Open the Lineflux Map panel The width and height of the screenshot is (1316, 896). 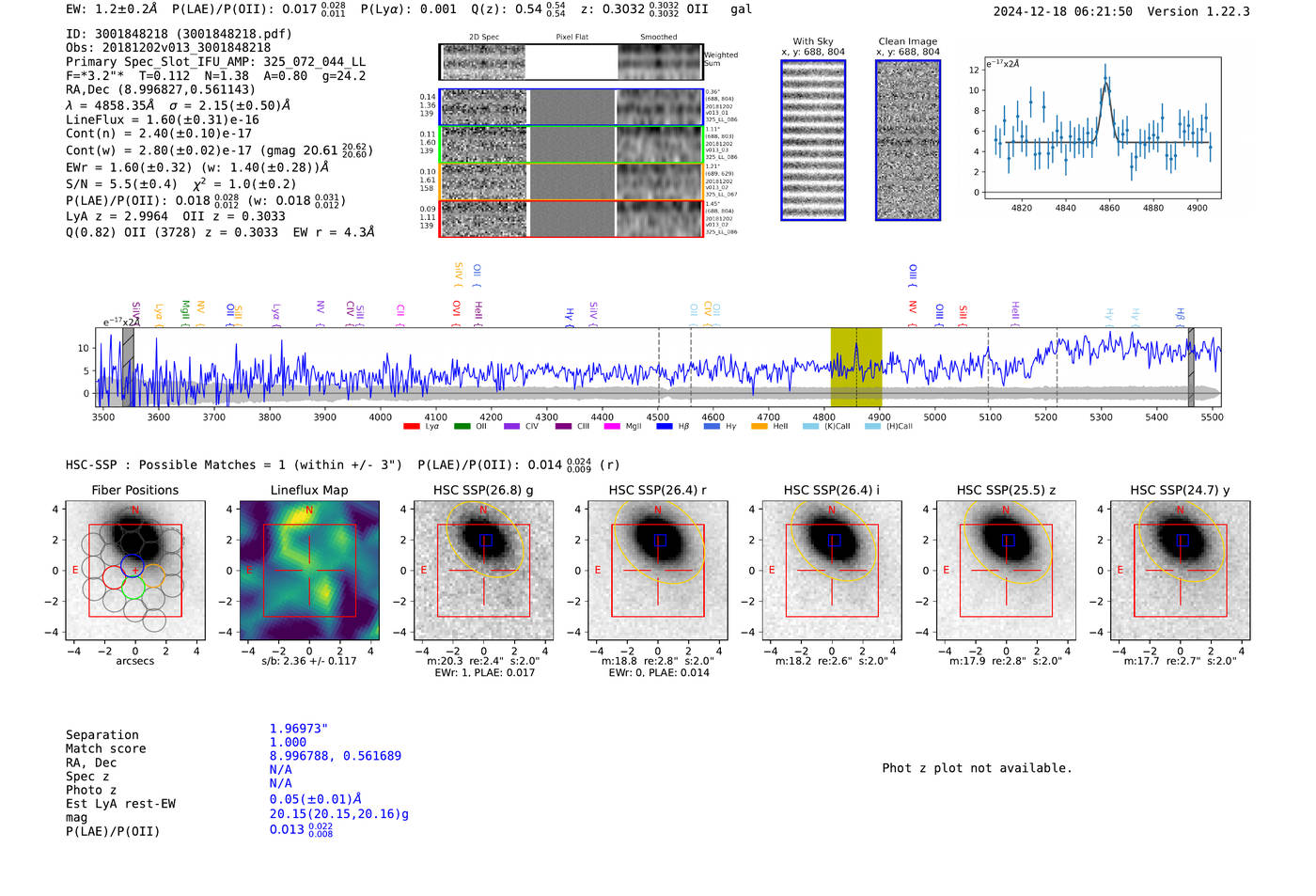coord(309,570)
